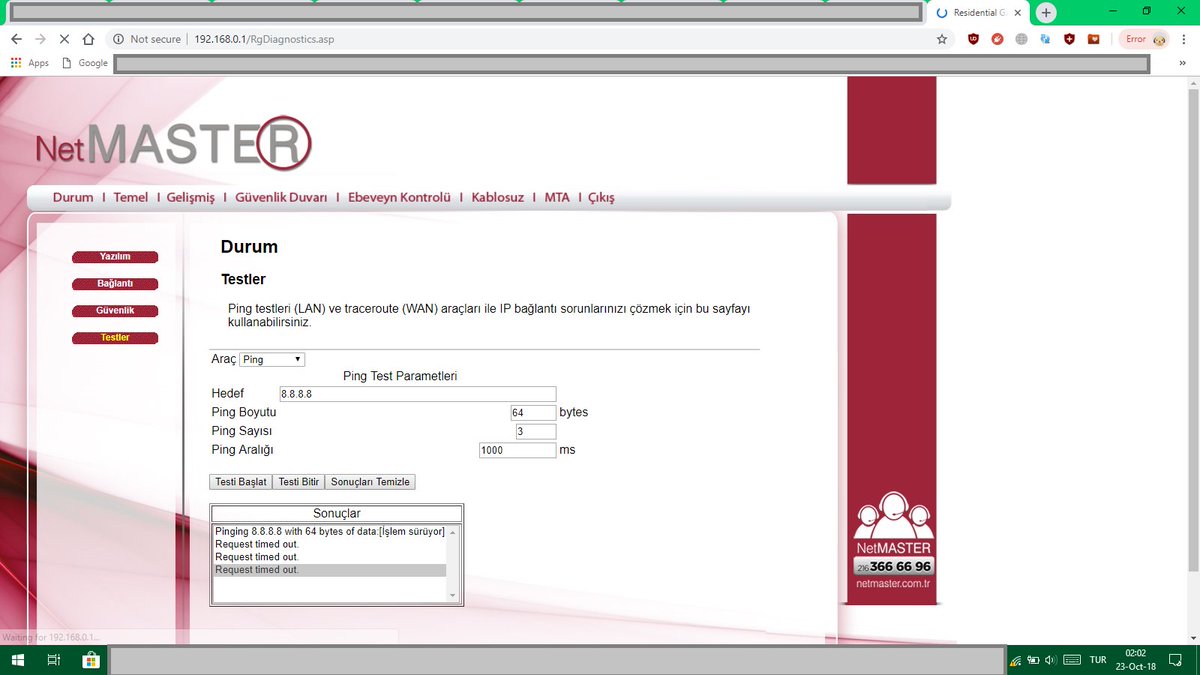Open the Güvenlik Duvarı menu
1200x675 pixels.
pos(281,197)
